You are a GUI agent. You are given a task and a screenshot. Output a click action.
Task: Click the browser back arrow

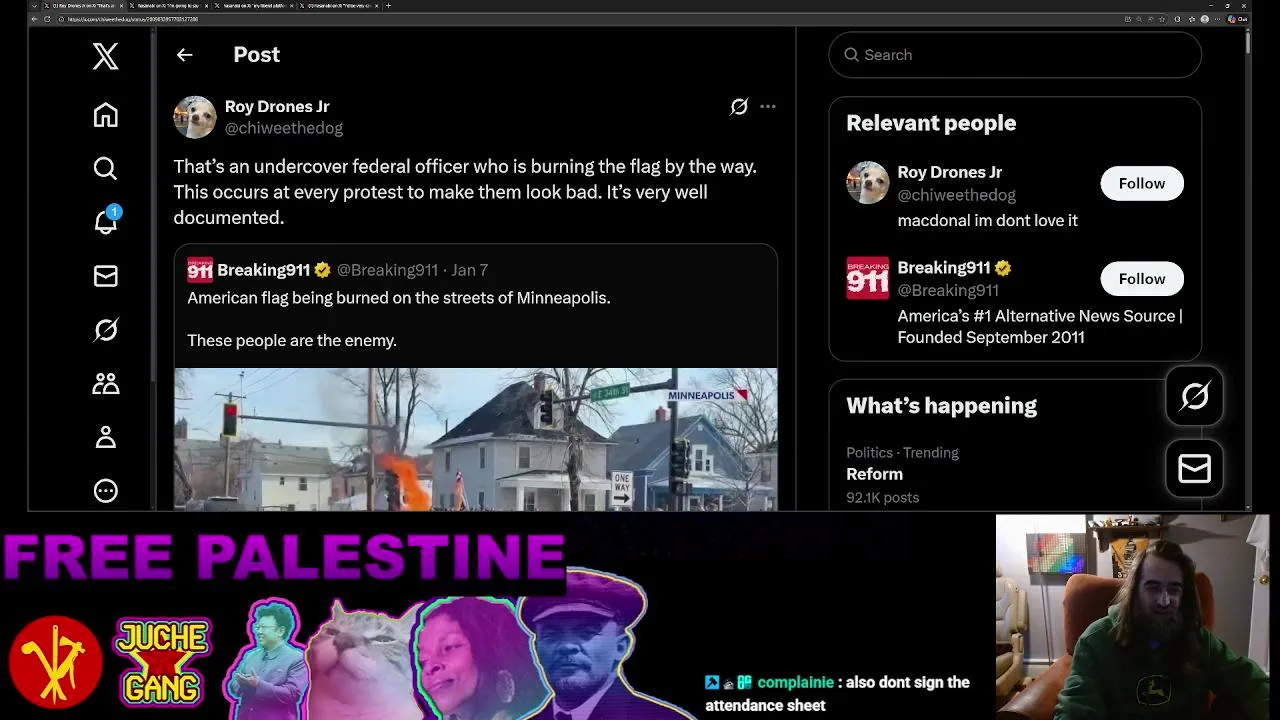(34, 19)
